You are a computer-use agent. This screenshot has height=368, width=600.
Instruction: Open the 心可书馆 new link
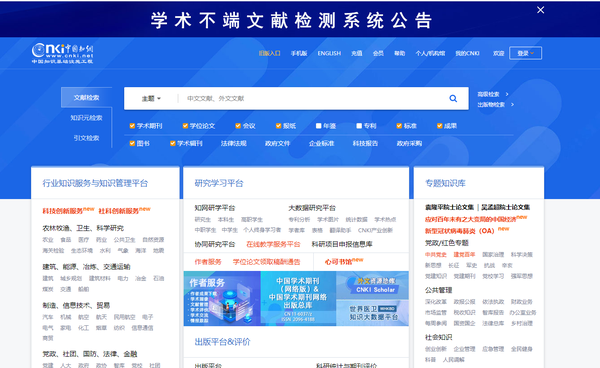[344, 262]
